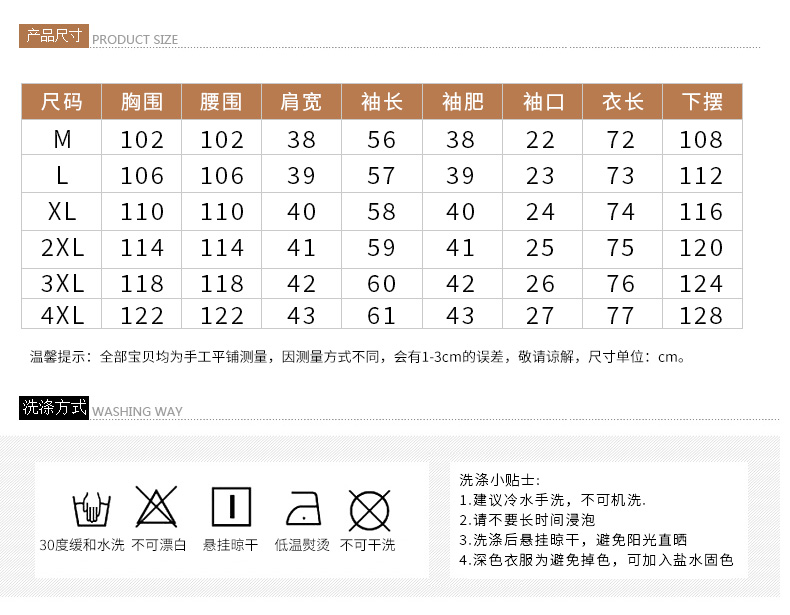Click the 洗涤小贴士 tips heading
This screenshot has height=615, width=790.
pos(499,480)
